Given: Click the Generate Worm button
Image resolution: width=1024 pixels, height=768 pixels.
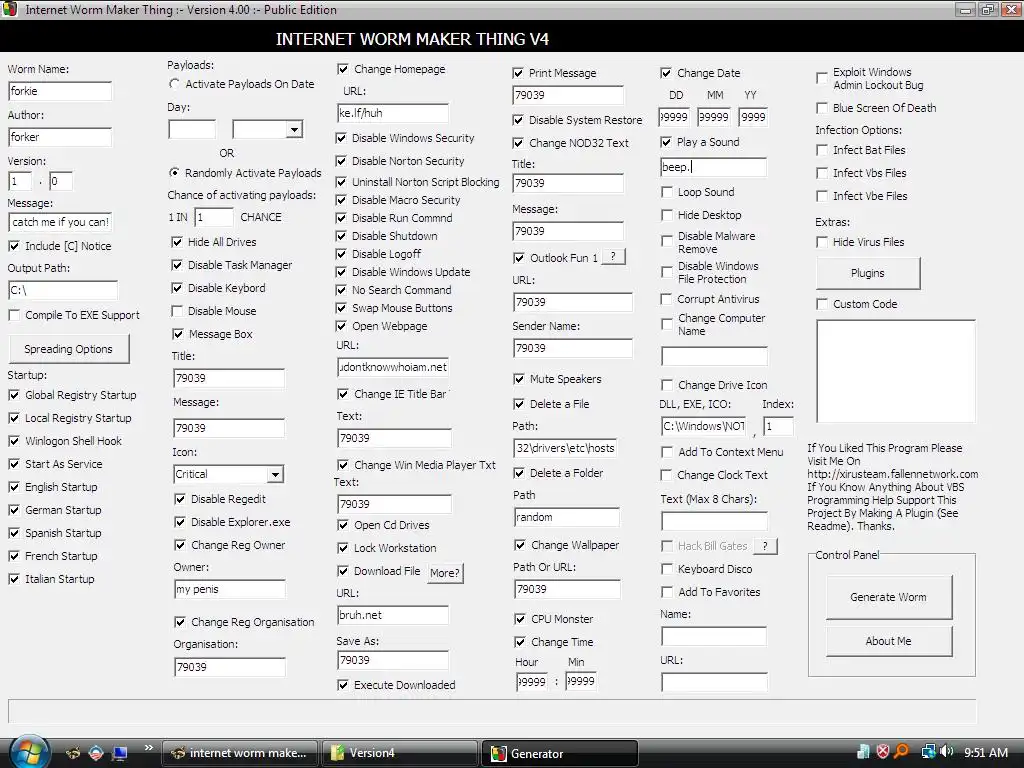Looking at the screenshot, I should [888, 597].
